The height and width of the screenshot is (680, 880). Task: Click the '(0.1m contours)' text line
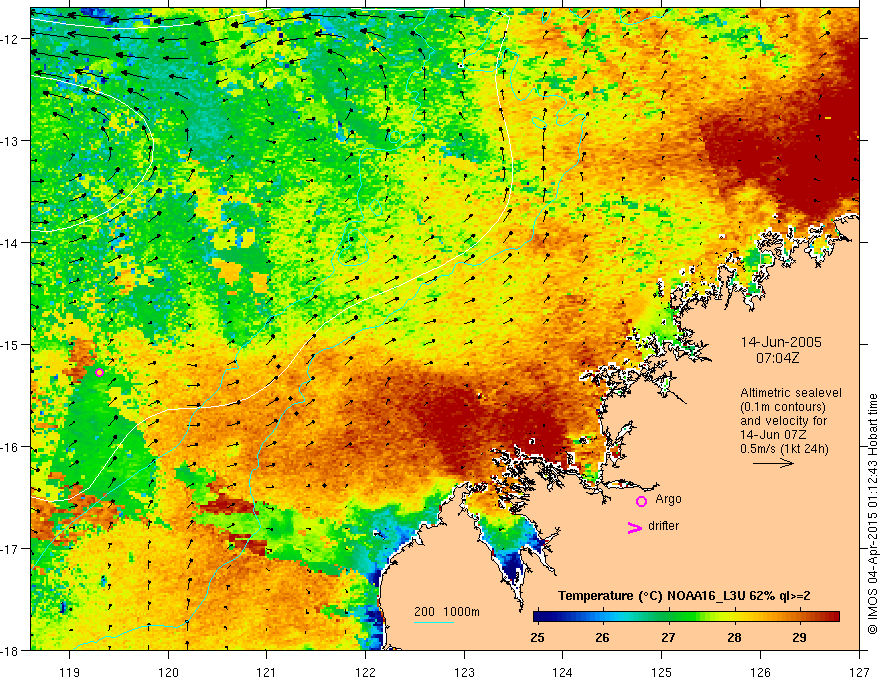tap(783, 407)
